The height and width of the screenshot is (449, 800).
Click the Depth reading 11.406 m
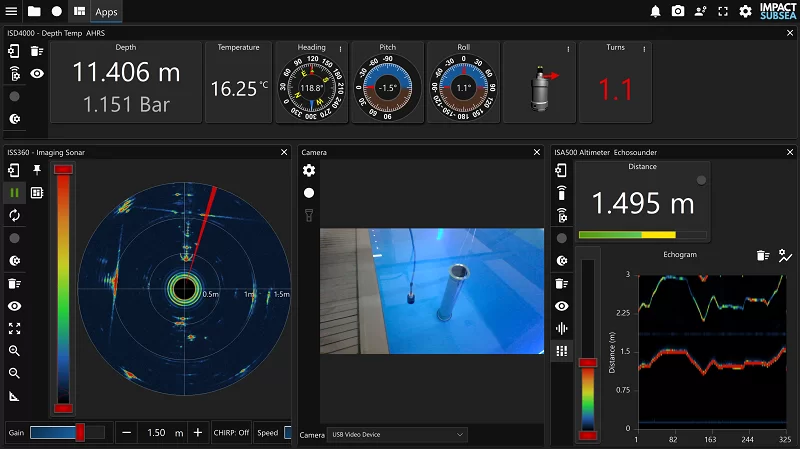[x=126, y=72]
